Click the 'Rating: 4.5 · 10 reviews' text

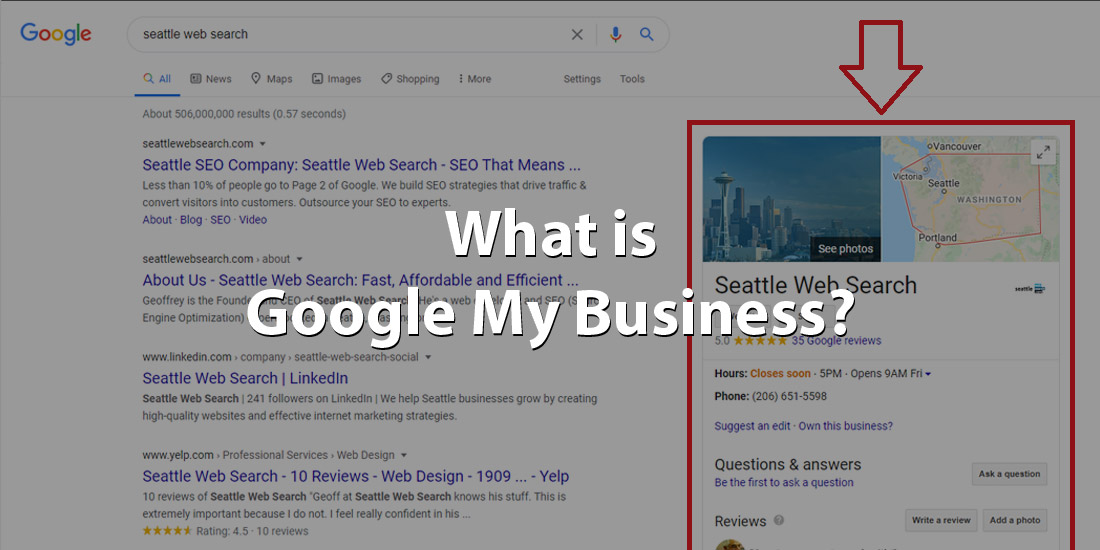coord(252,531)
